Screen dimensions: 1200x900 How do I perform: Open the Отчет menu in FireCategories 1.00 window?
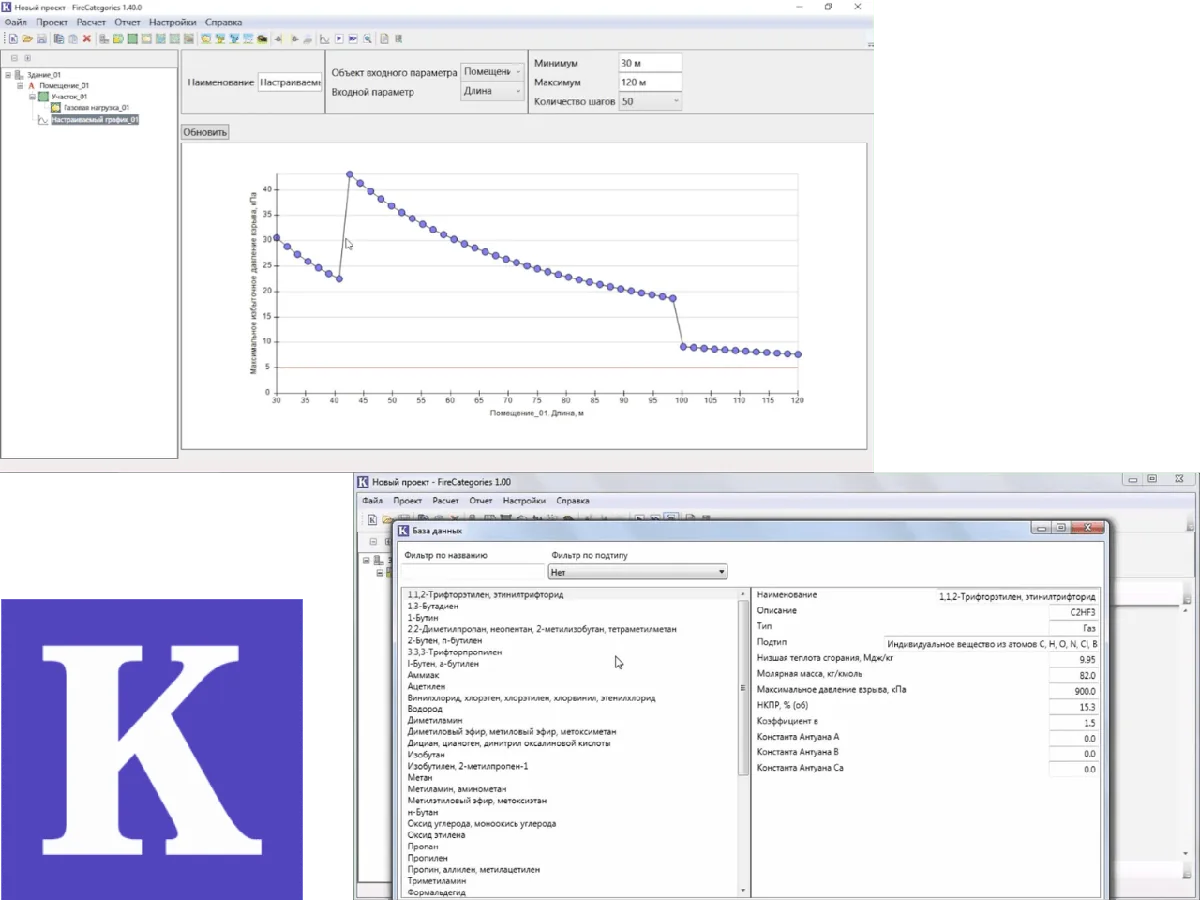point(481,500)
